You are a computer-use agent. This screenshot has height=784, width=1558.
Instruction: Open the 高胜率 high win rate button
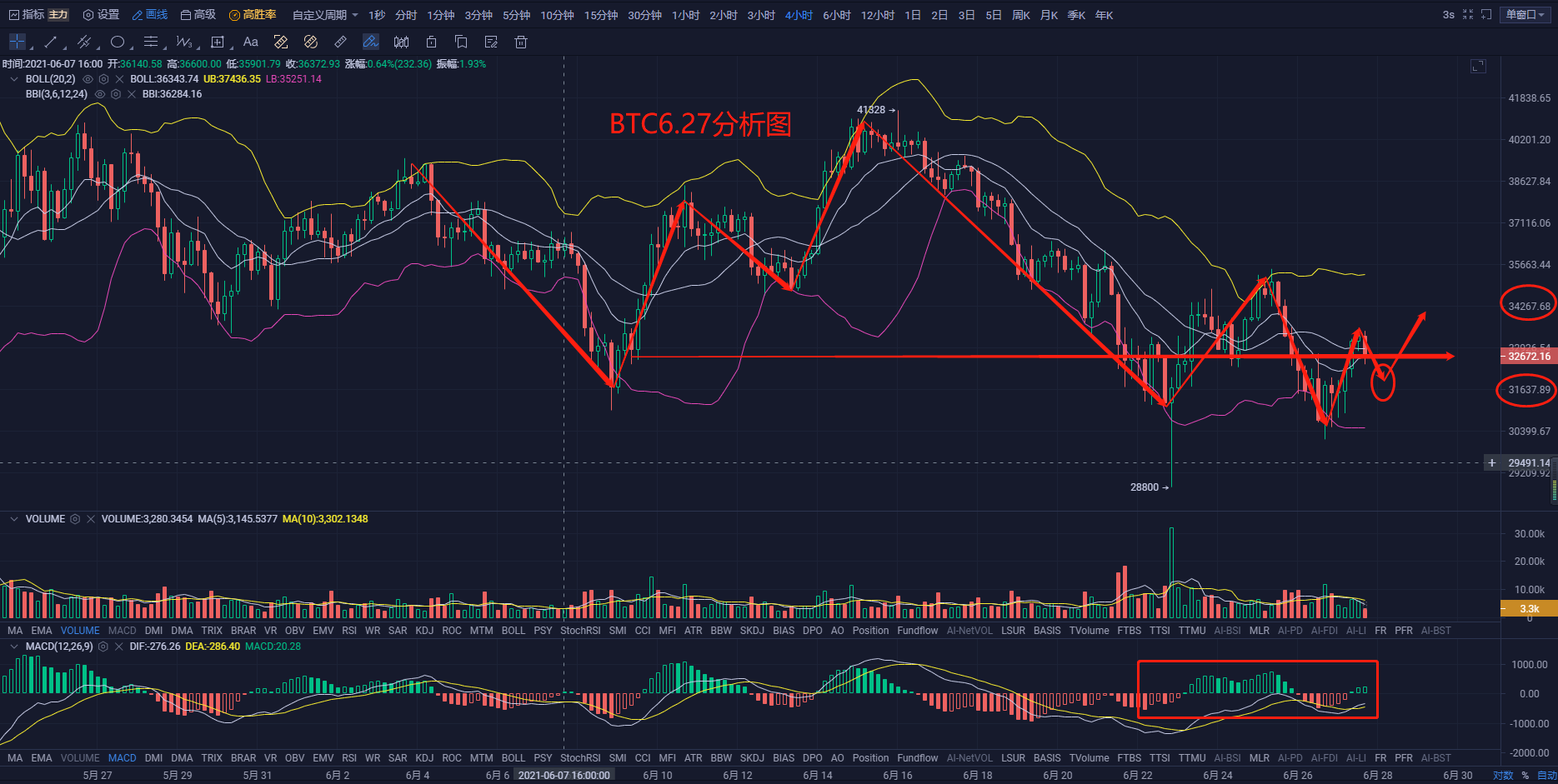(253, 15)
